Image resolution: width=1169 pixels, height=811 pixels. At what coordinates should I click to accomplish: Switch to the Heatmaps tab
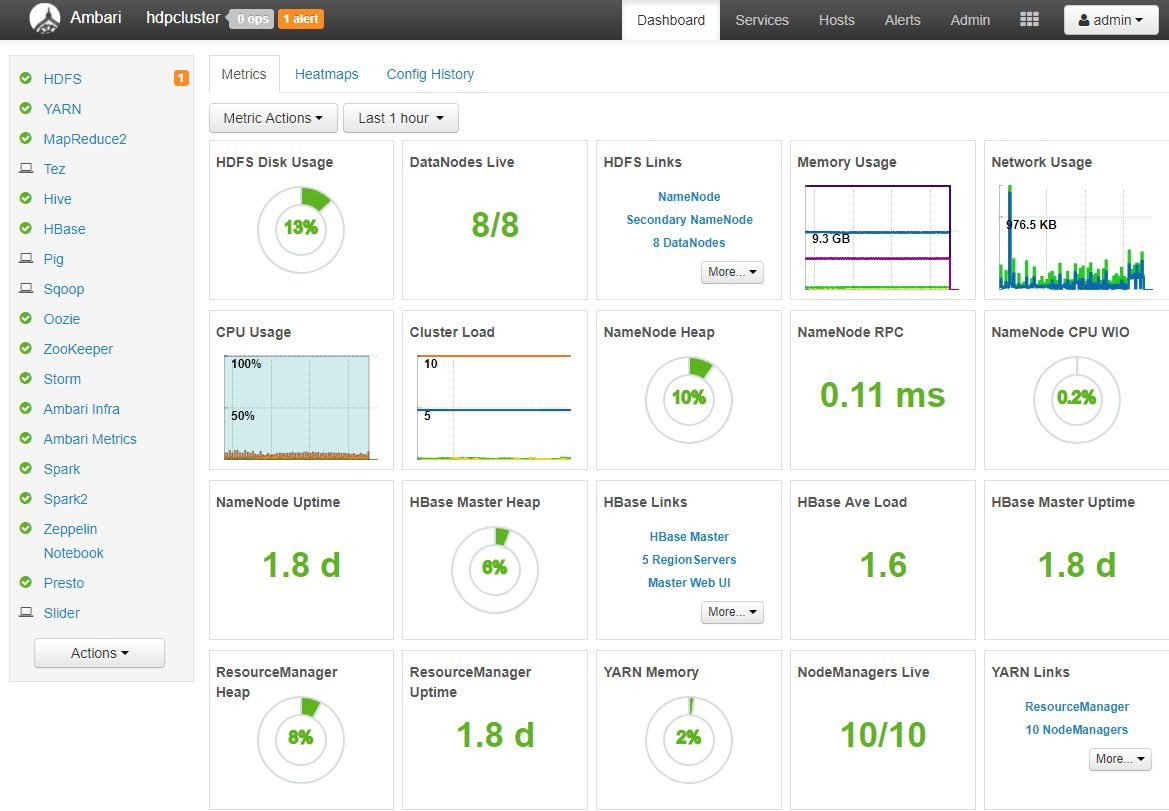pyautogui.click(x=326, y=74)
